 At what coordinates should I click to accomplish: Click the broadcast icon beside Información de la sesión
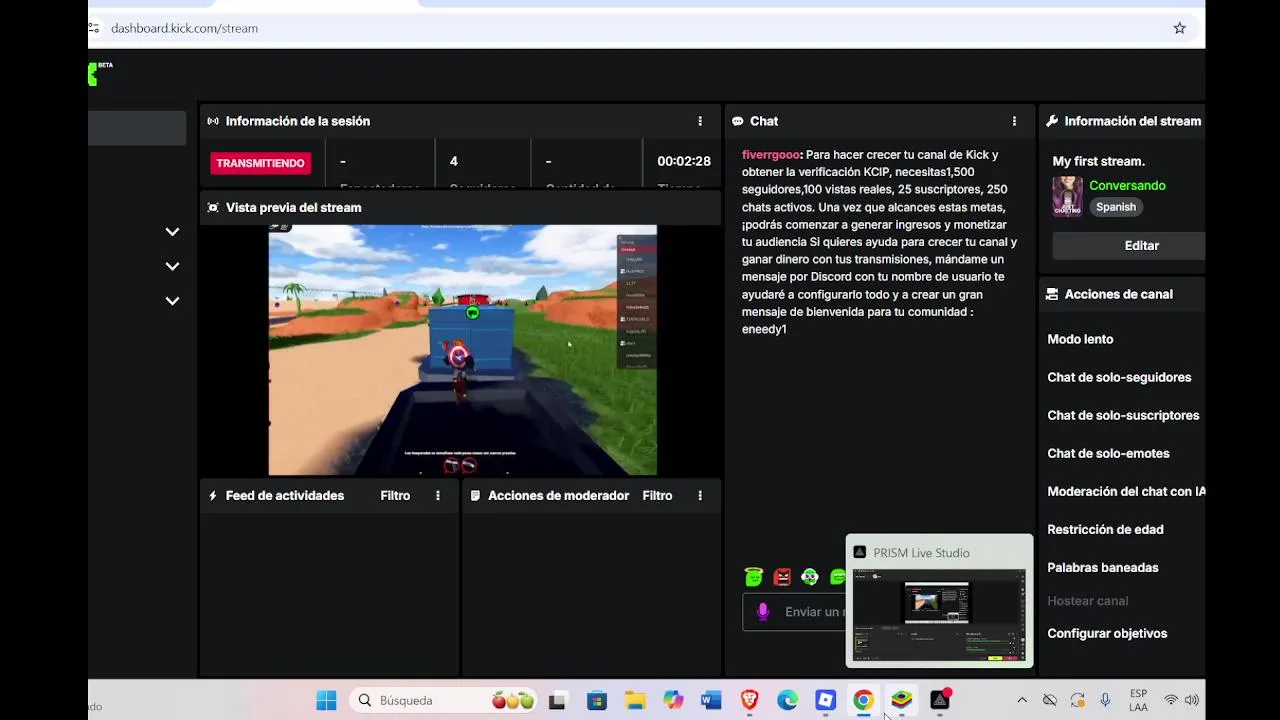pos(213,121)
